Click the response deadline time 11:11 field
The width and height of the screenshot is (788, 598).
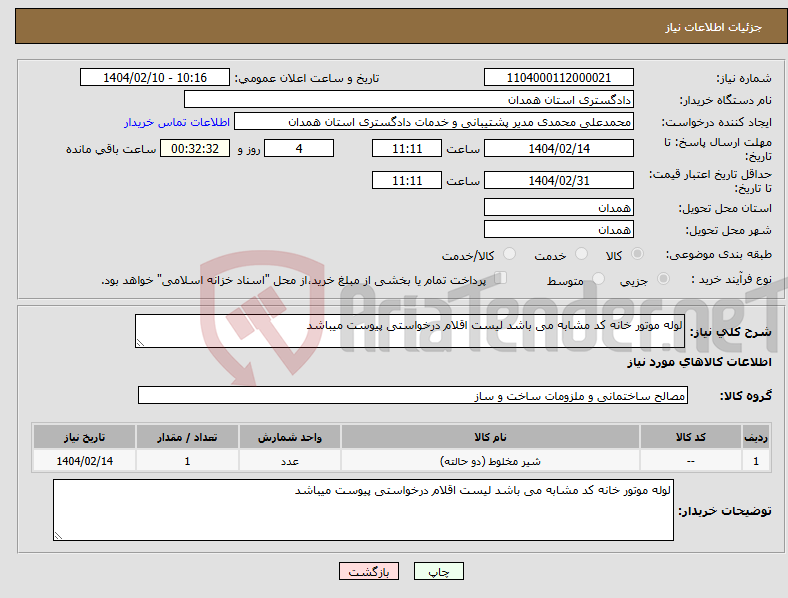pos(407,149)
